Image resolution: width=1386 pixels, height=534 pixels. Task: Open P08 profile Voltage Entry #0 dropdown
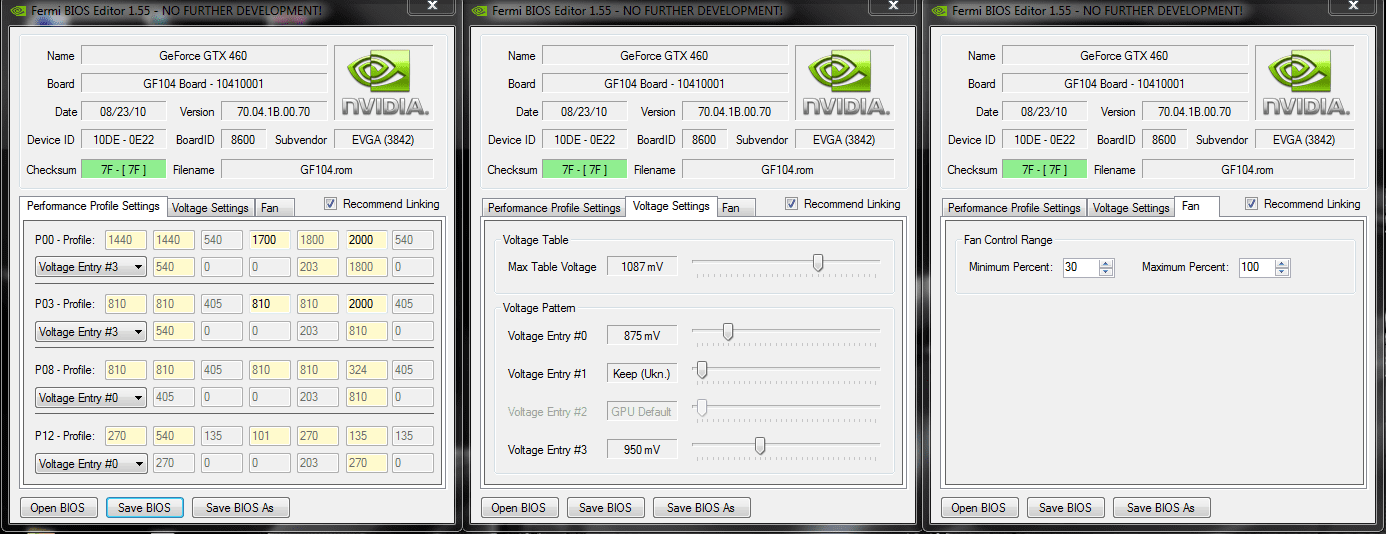click(x=91, y=397)
